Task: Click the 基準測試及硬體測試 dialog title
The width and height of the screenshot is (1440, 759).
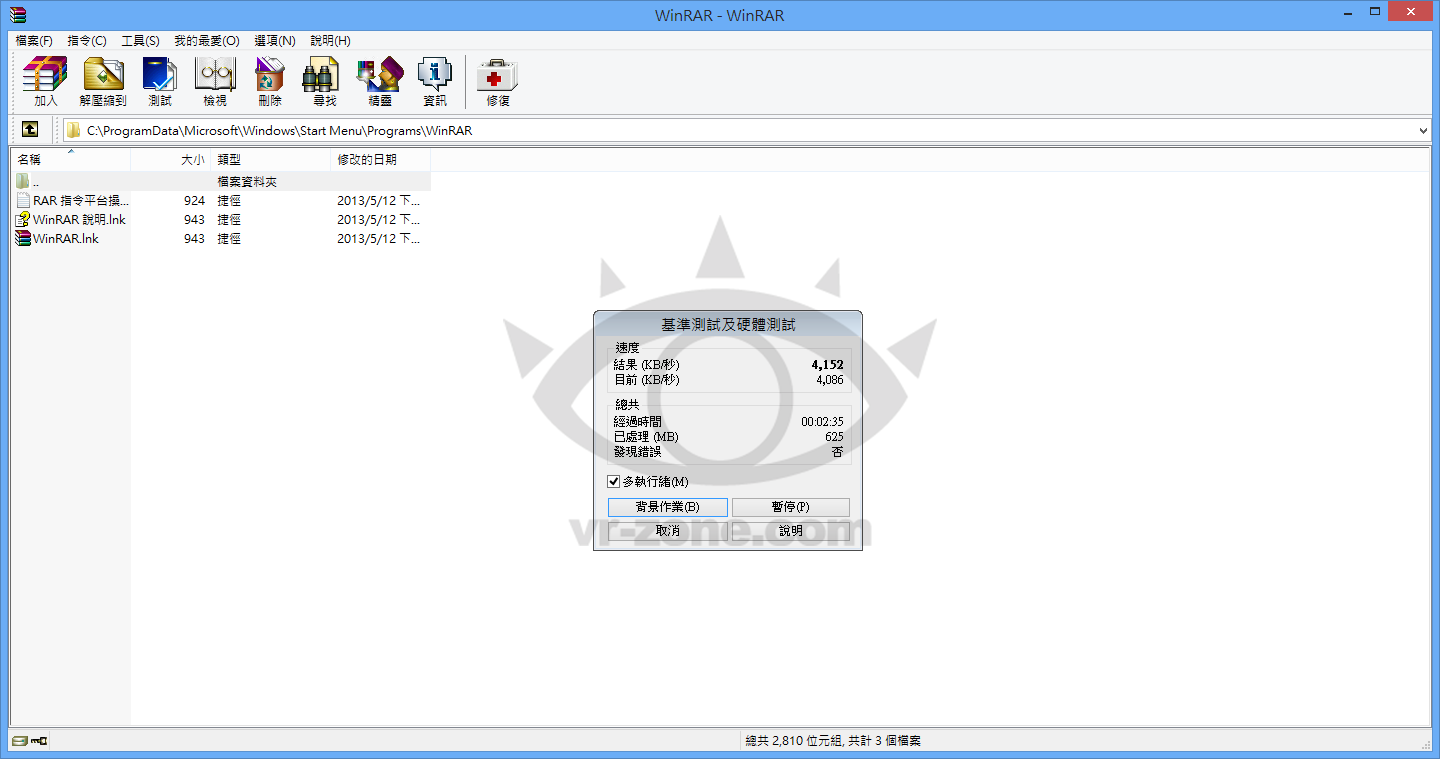Action: tap(728, 325)
